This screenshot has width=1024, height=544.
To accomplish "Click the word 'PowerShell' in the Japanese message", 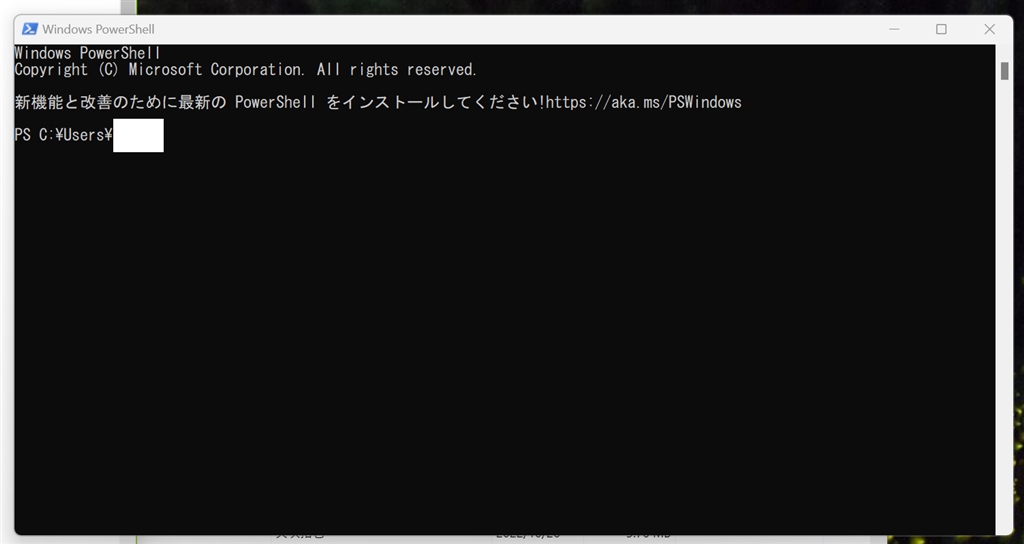I will point(276,102).
